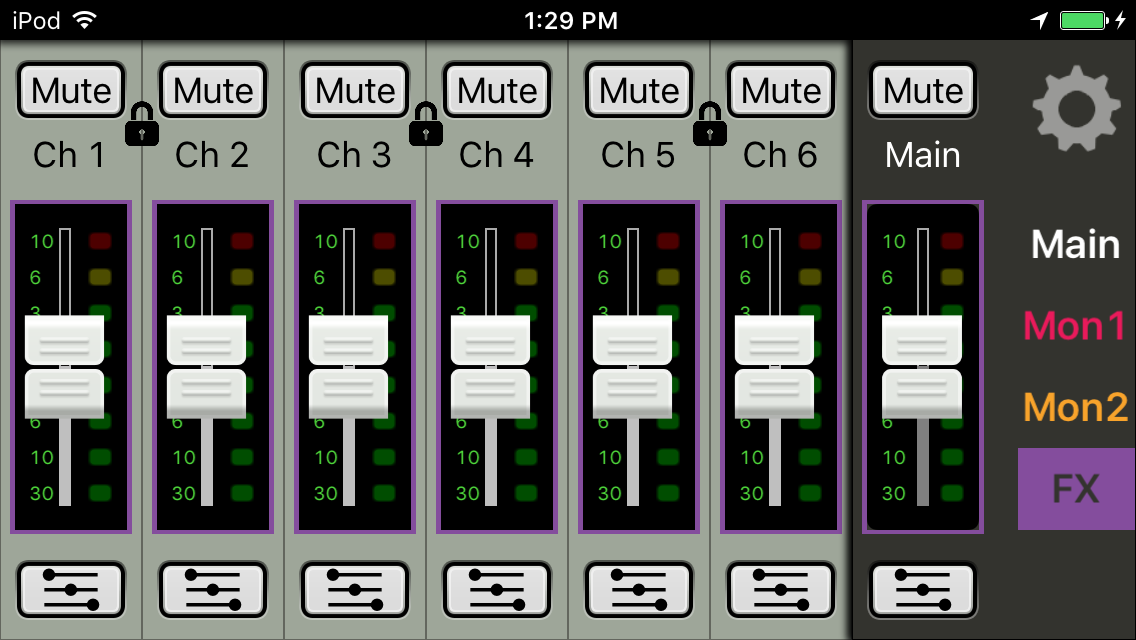Mute channel Ch 1
The height and width of the screenshot is (640, 1136).
71,91
